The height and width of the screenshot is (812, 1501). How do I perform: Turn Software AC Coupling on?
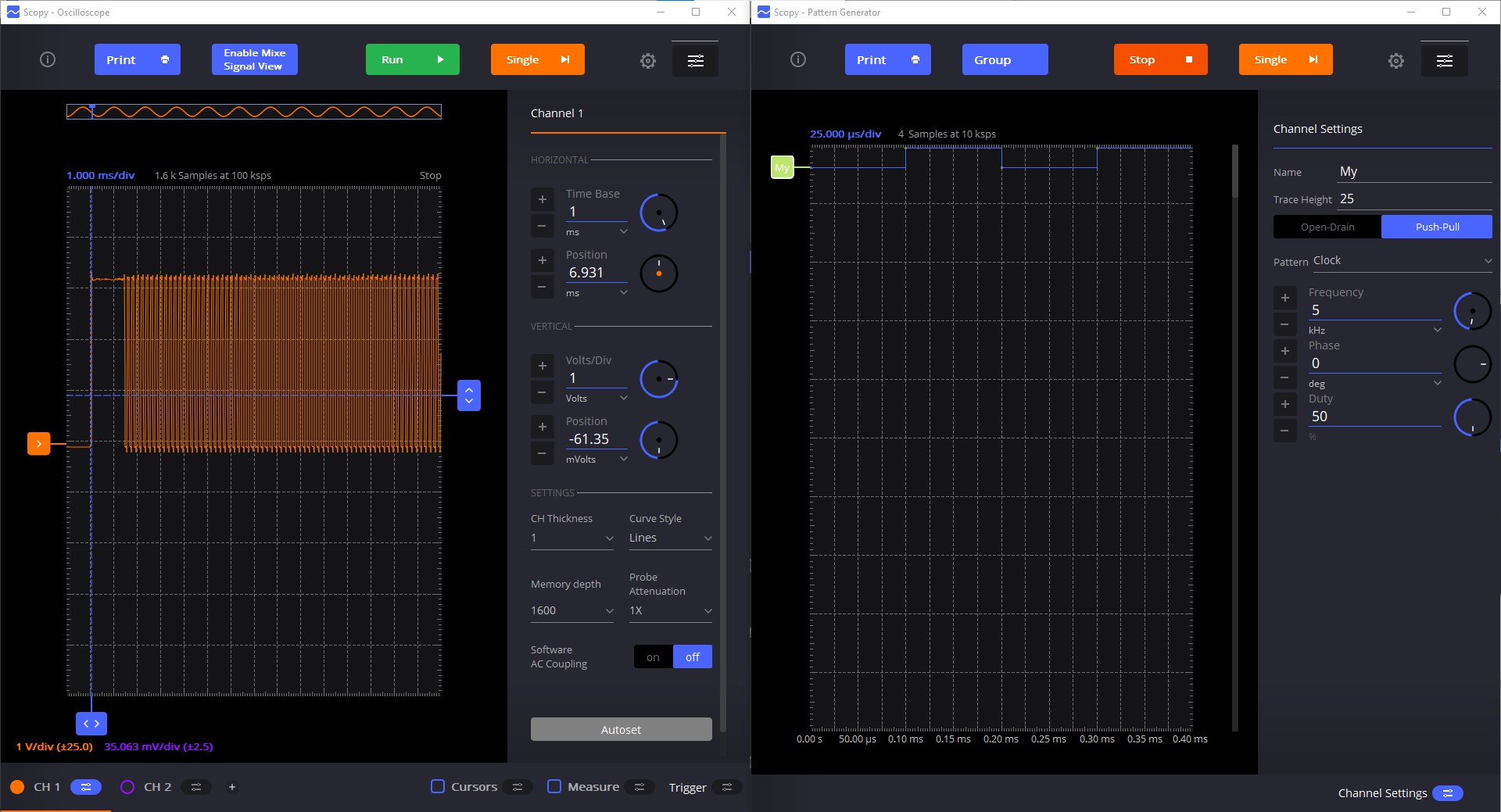[653, 657]
